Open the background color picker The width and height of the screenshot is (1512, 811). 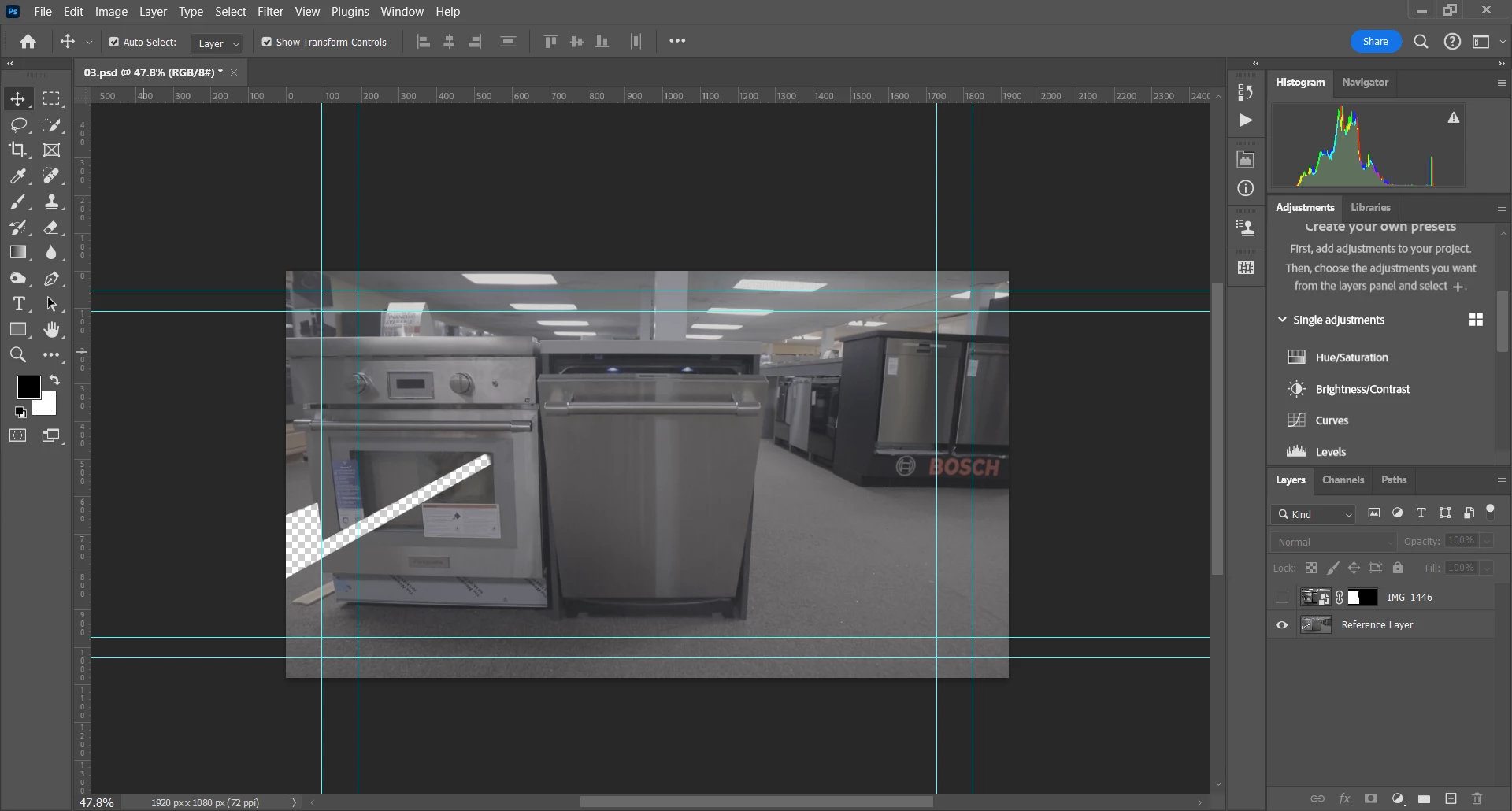coord(48,406)
